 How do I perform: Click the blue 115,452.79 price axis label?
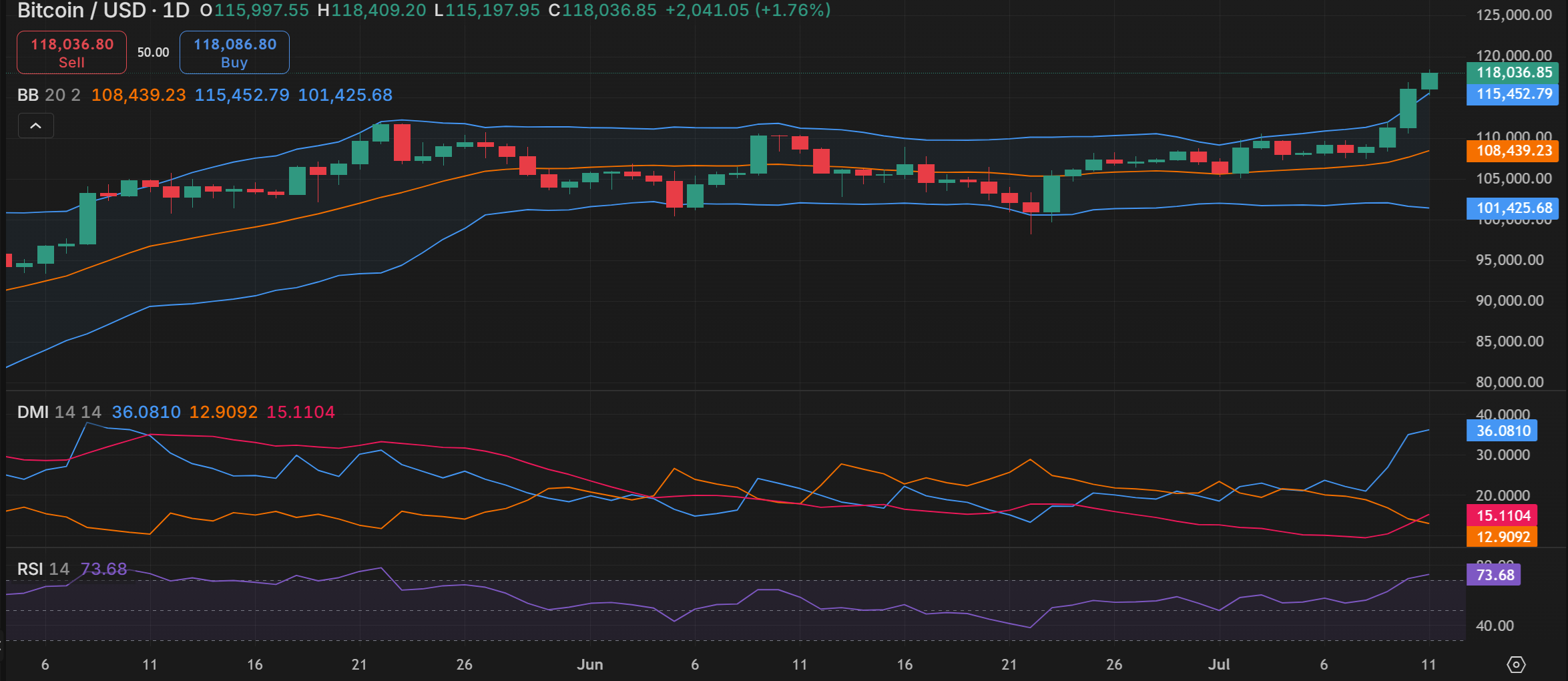click(1513, 94)
